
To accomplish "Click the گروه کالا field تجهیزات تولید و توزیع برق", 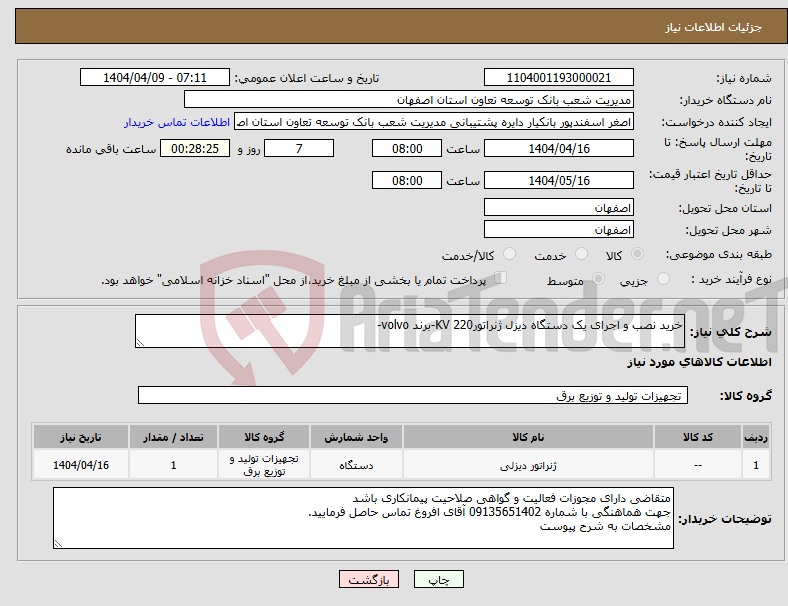I will [x=413, y=395].
